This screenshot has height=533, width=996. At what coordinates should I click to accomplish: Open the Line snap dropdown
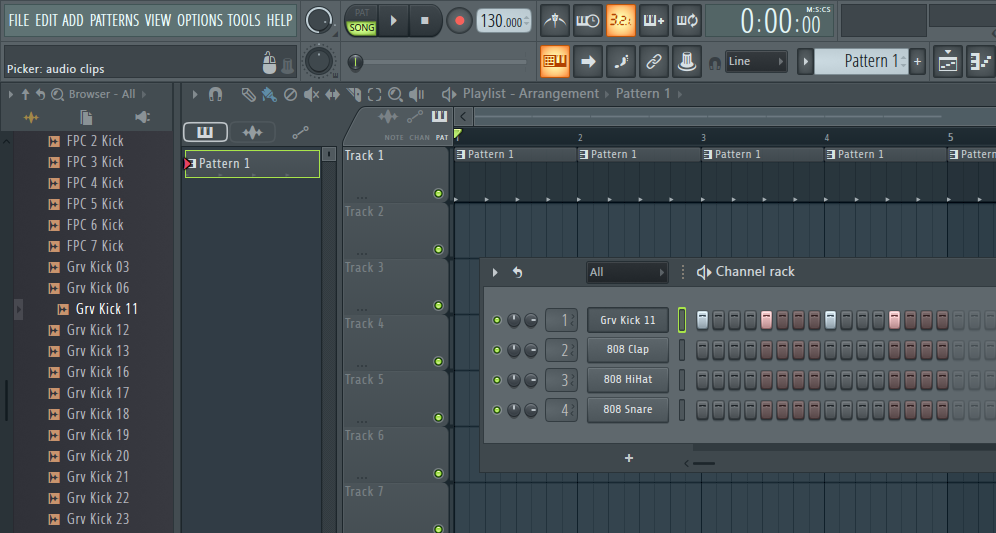[x=755, y=62]
